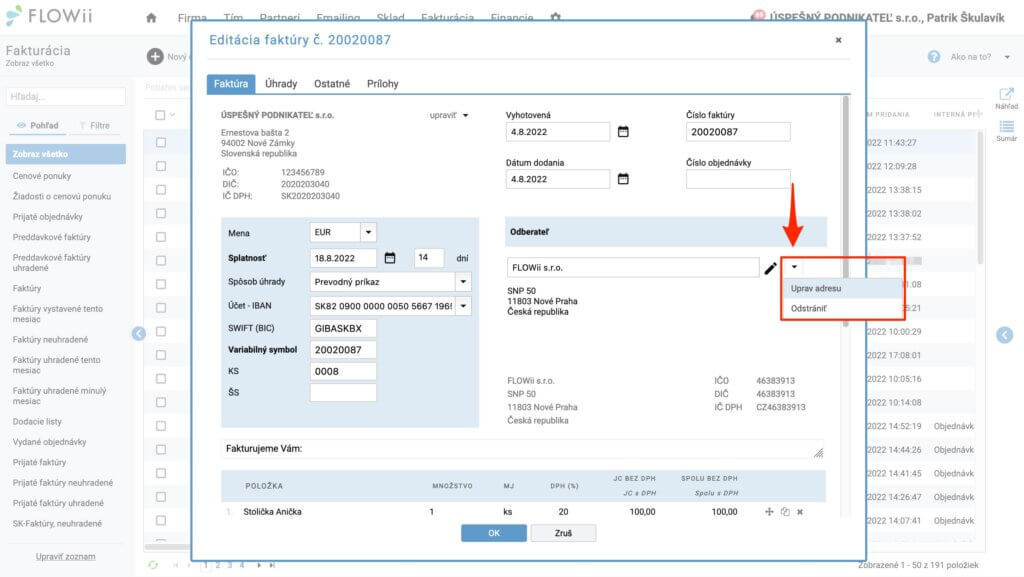Click the Číslo objednávky field
1024x577 pixels.
pyautogui.click(x=738, y=179)
